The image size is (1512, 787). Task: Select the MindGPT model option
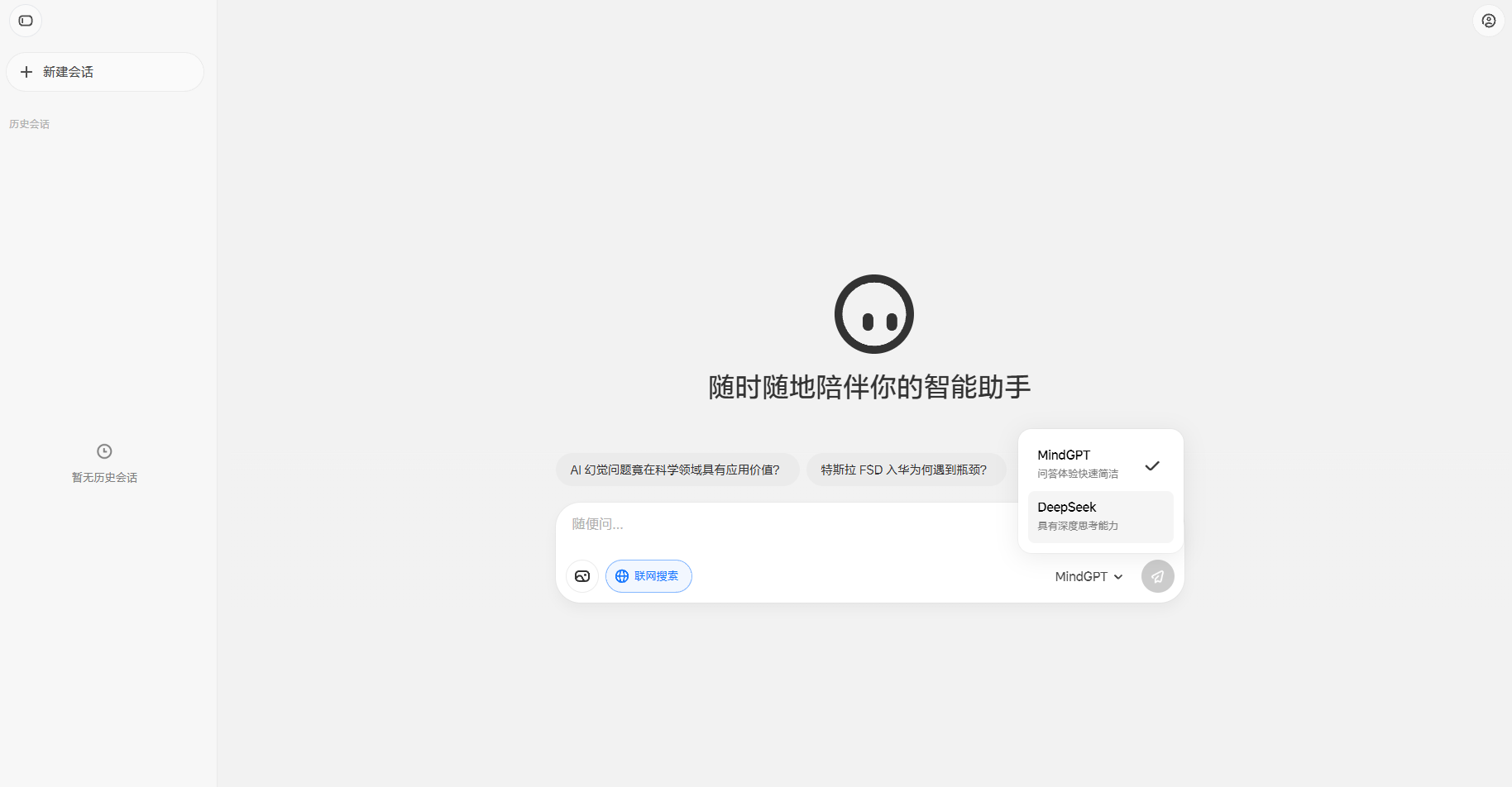pyautogui.click(x=1100, y=465)
